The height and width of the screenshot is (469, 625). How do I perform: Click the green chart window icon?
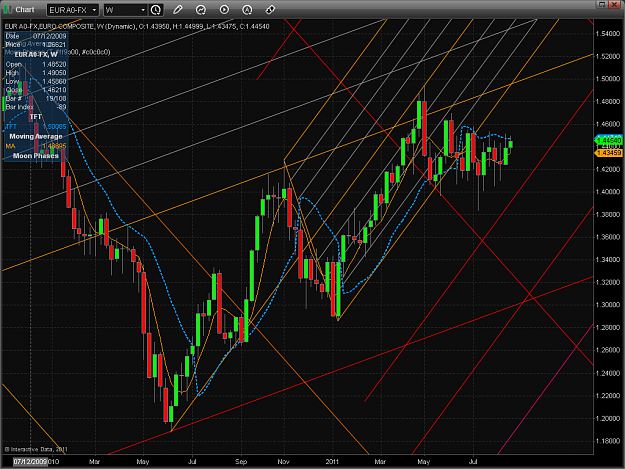pyautogui.click(x=8, y=9)
